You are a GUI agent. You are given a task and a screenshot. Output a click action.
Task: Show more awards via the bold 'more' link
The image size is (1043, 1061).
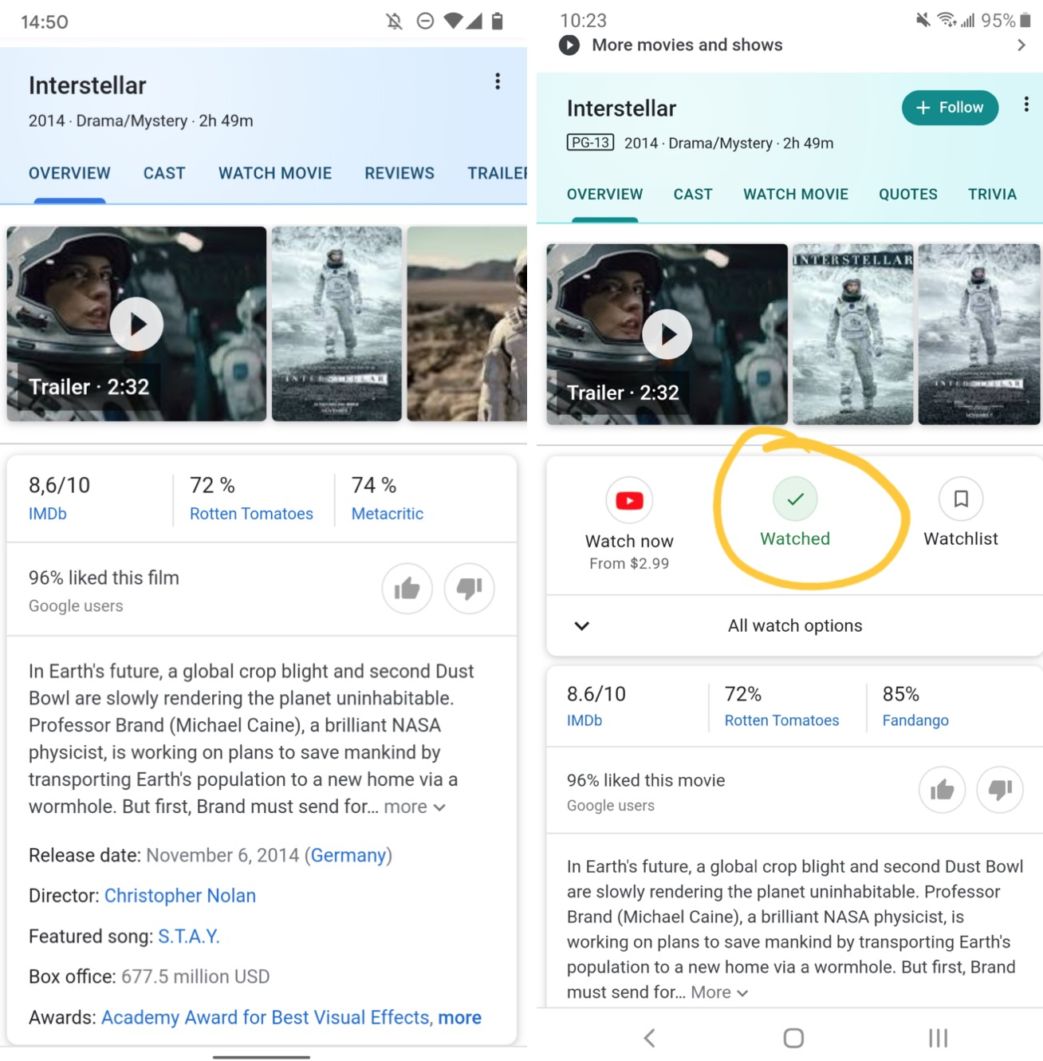460,1018
